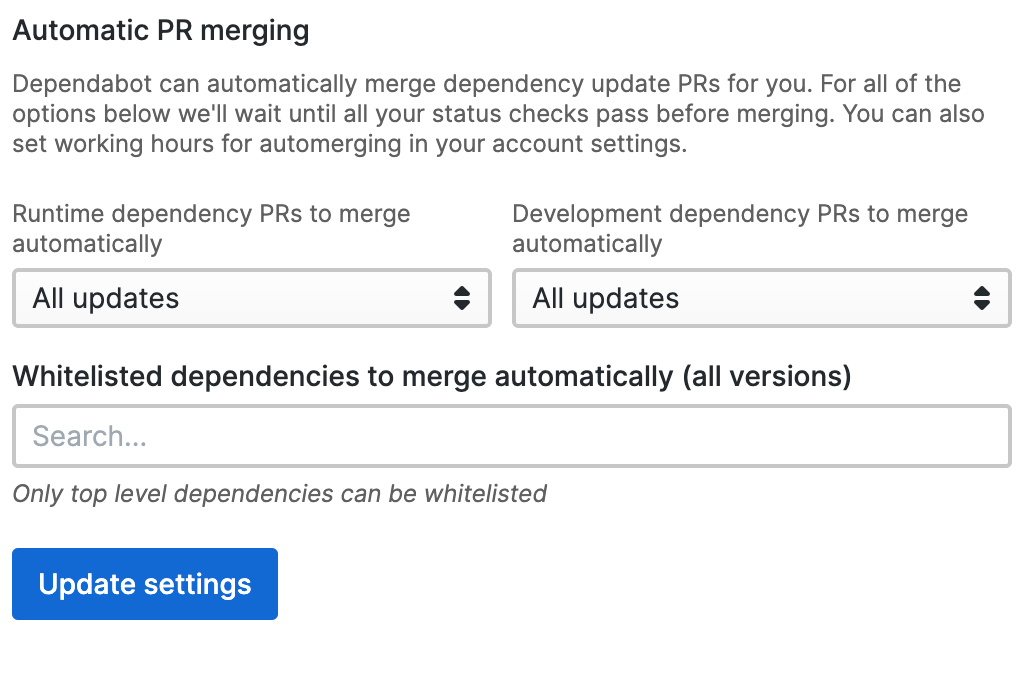Viewport: 1036px width, 676px height.
Task: Click the italic top-level dependencies note
Action: tap(278, 494)
